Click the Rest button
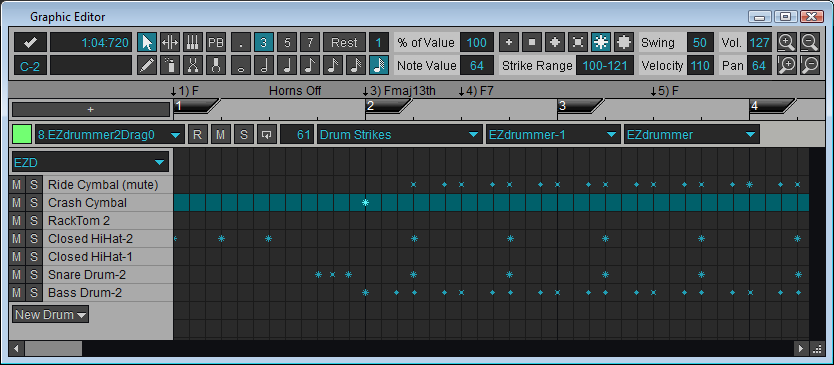 345,42
